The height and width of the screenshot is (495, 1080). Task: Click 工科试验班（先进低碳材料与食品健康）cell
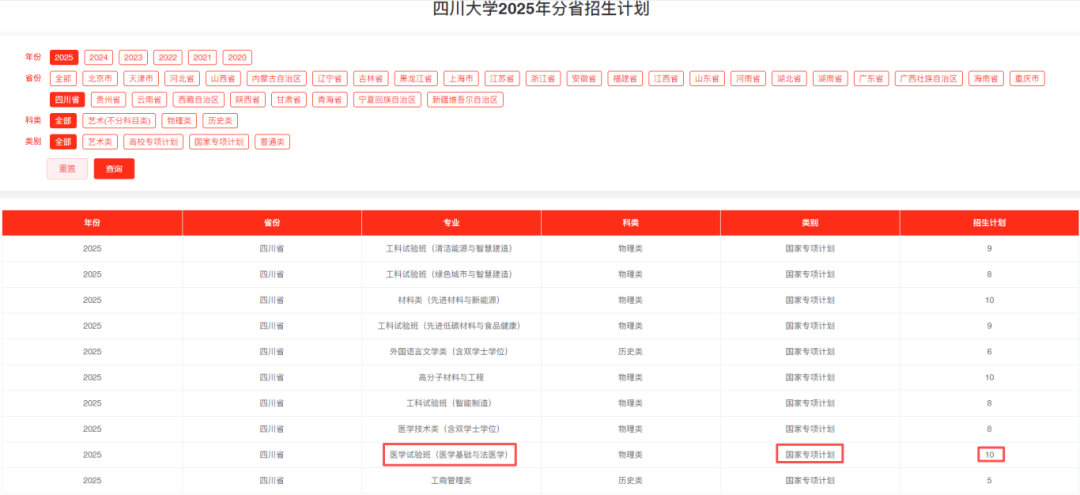(x=450, y=326)
